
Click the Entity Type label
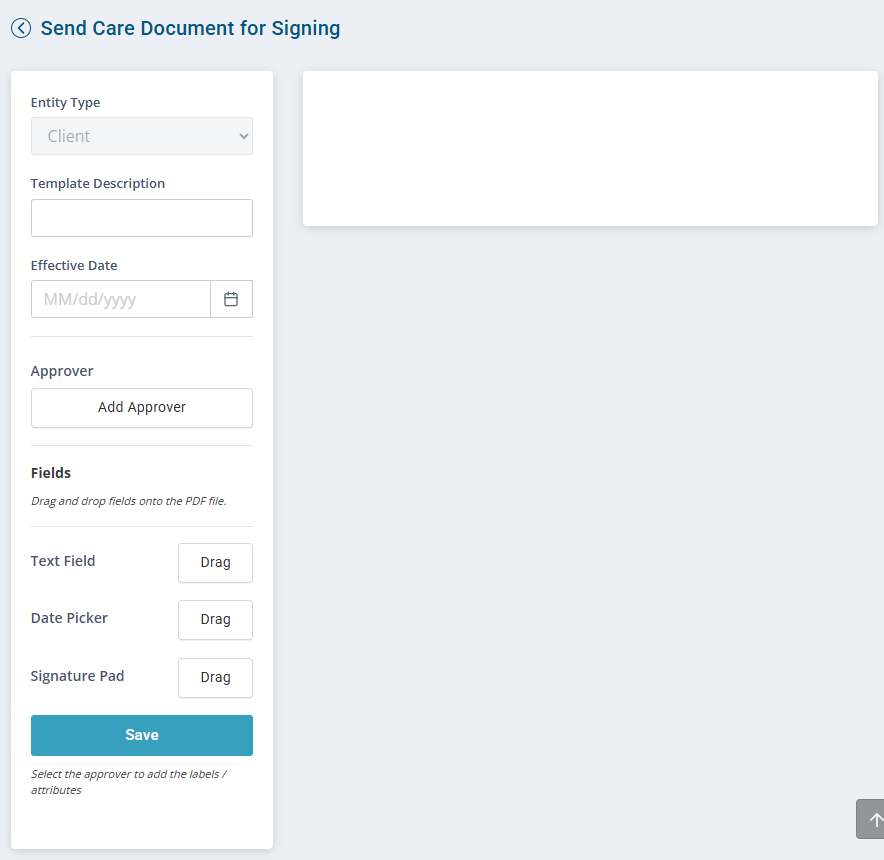tap(65, 103)
